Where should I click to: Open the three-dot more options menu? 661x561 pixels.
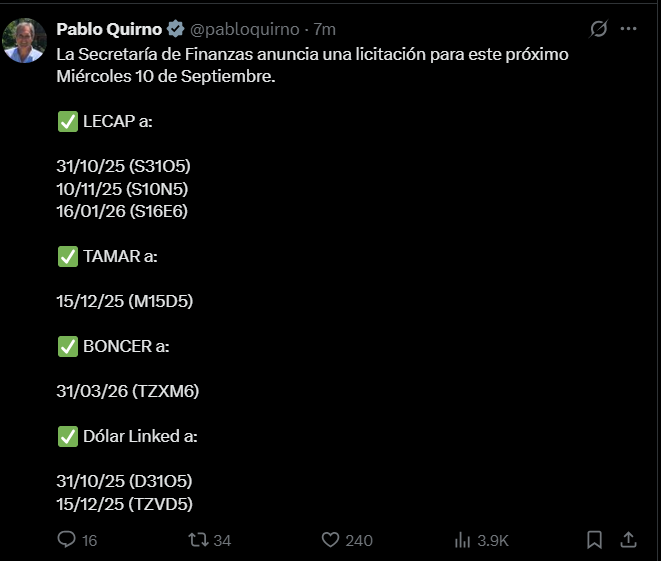(628, 29)
